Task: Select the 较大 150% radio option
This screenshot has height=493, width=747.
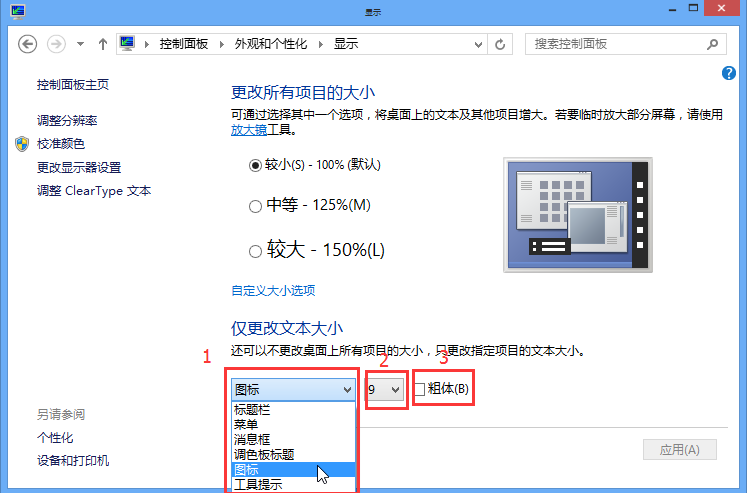Action: coord(255,250)
